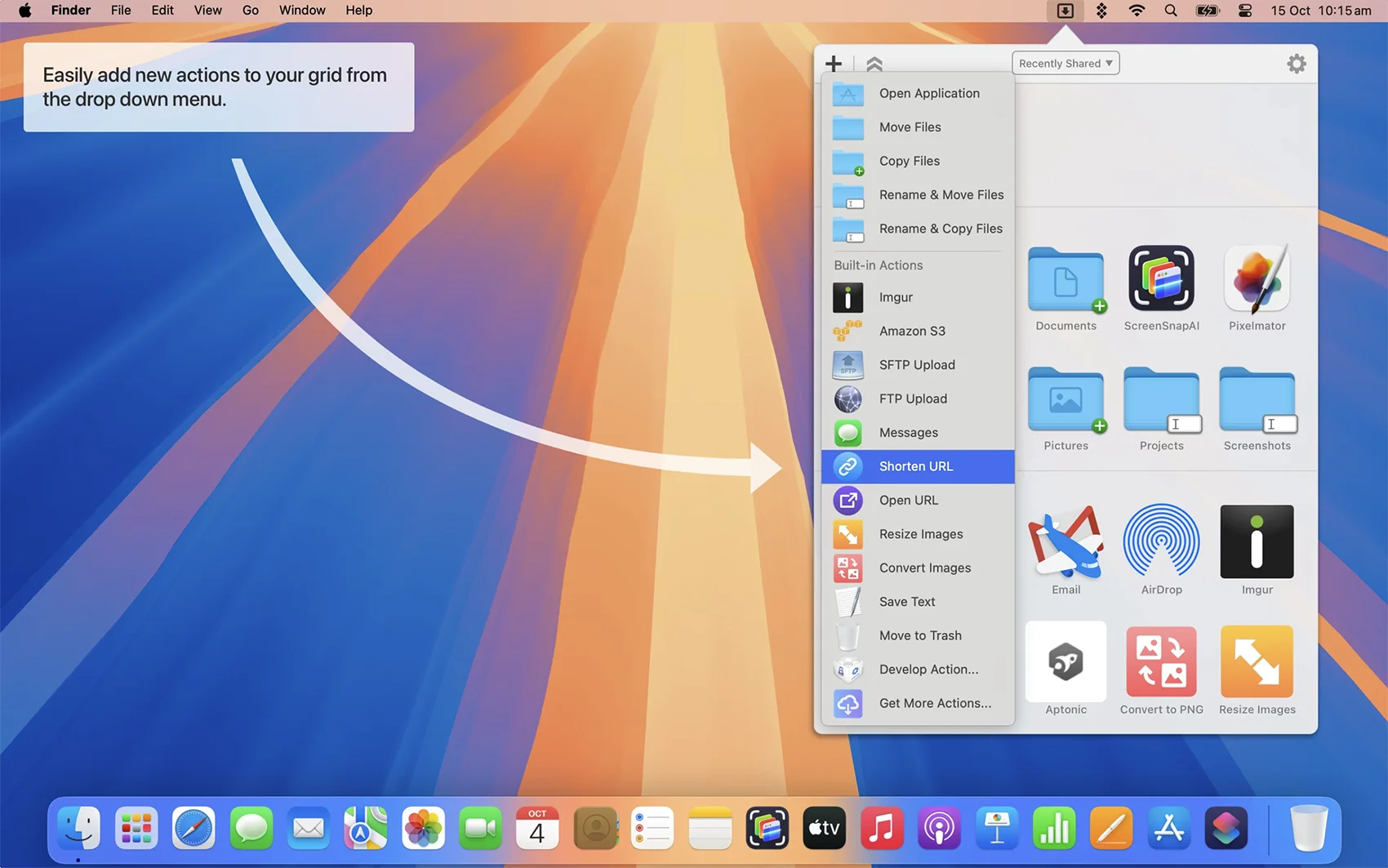Select the Email action icon
The image size is (1388, 868).
pos(1065,542)
